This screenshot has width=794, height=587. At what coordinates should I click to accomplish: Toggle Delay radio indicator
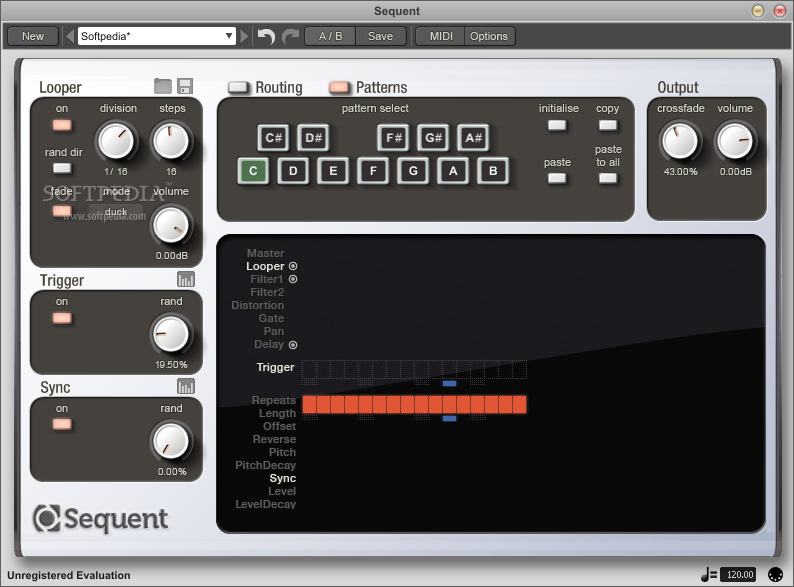[293, 345]
